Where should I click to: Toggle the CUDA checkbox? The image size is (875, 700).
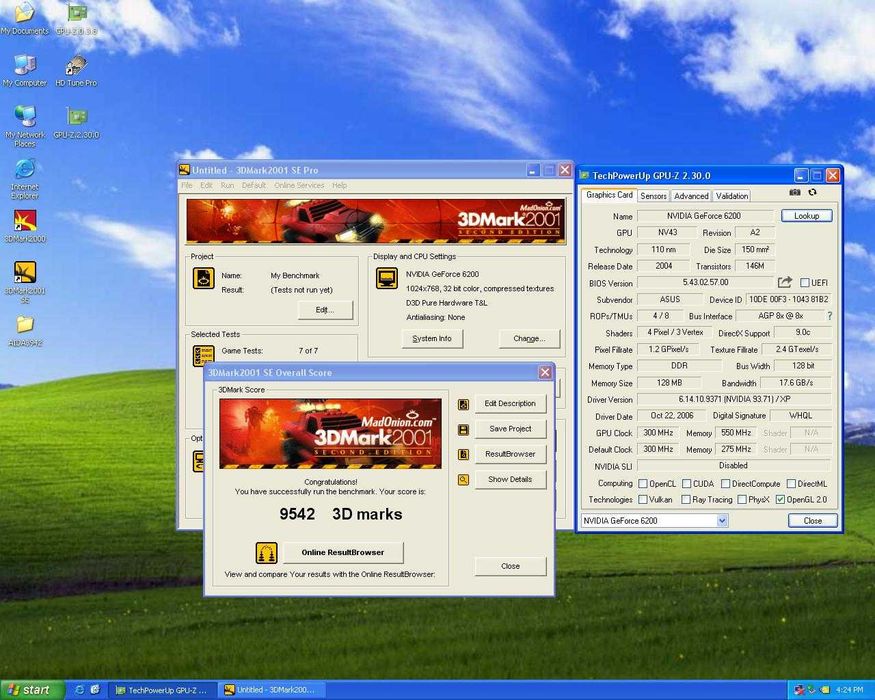686,483
